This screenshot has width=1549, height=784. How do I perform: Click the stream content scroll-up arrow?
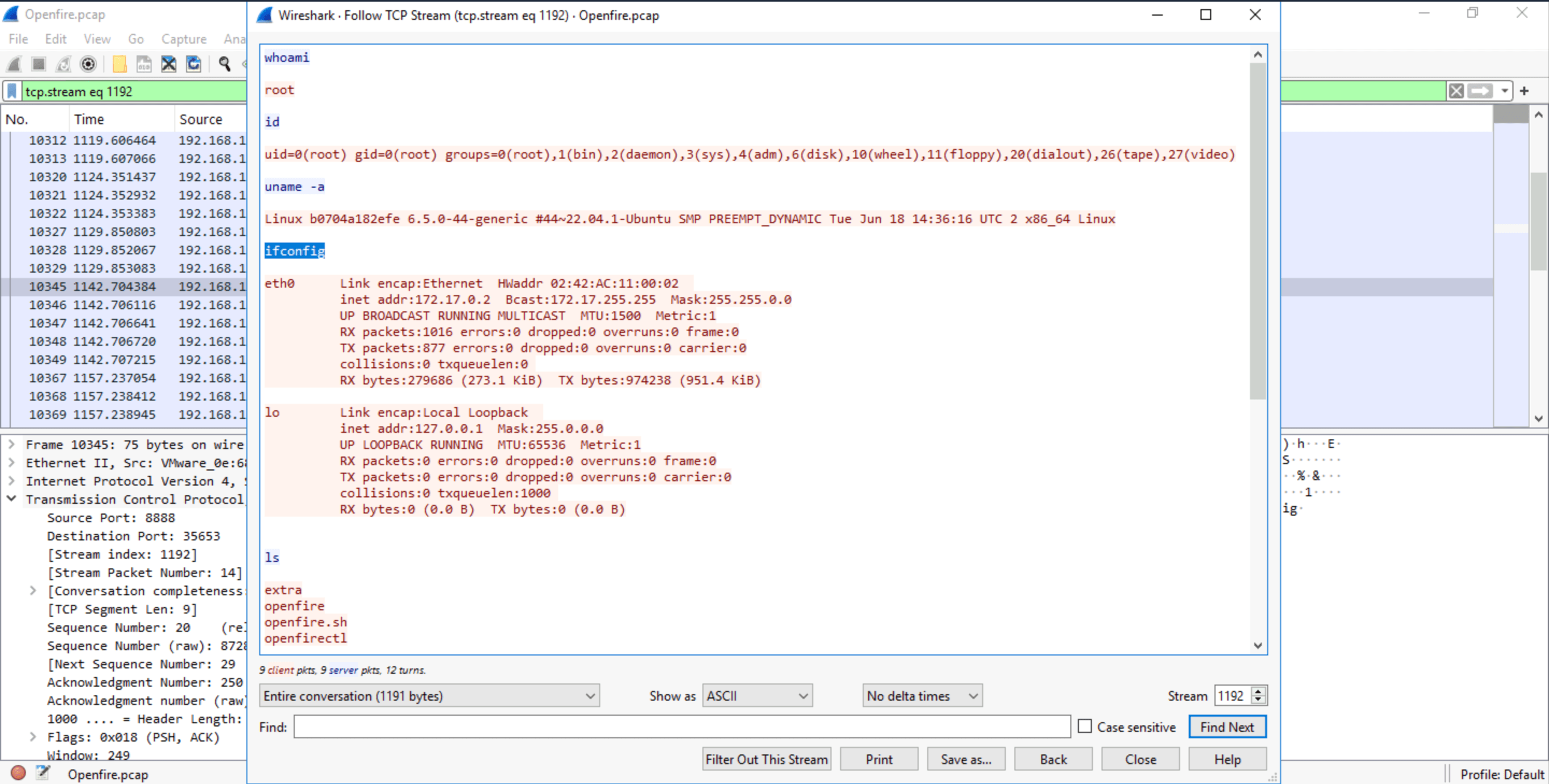click(1257, 55)
